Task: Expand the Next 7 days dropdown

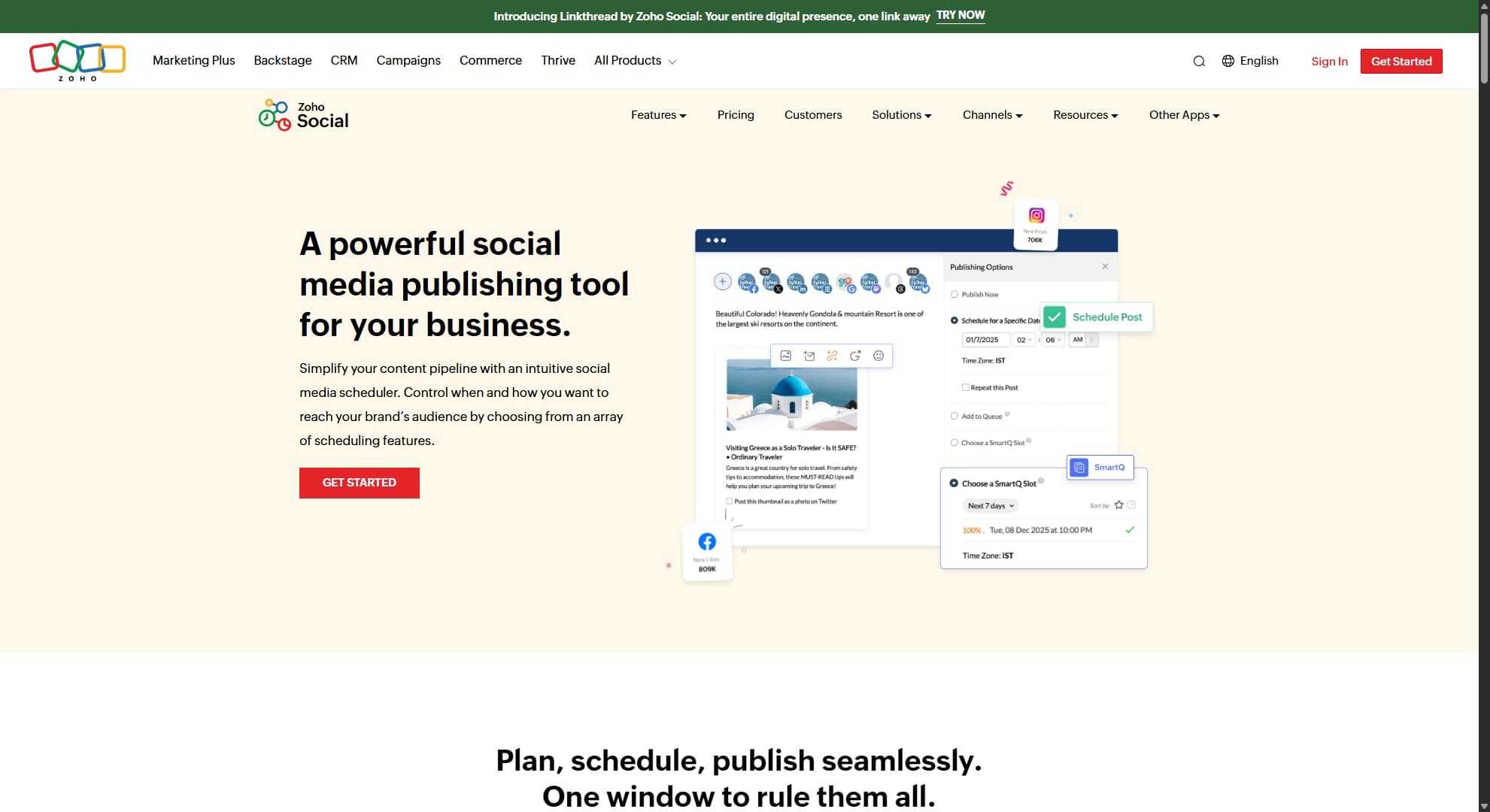Action: point(991,506)
